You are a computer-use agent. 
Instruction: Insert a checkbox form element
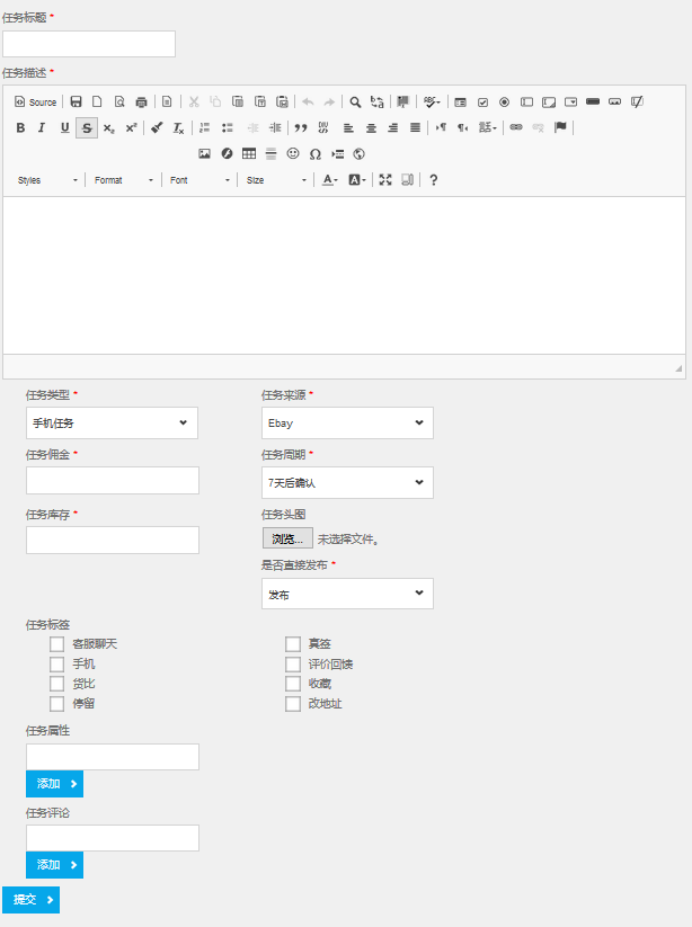tap(483, 102)
